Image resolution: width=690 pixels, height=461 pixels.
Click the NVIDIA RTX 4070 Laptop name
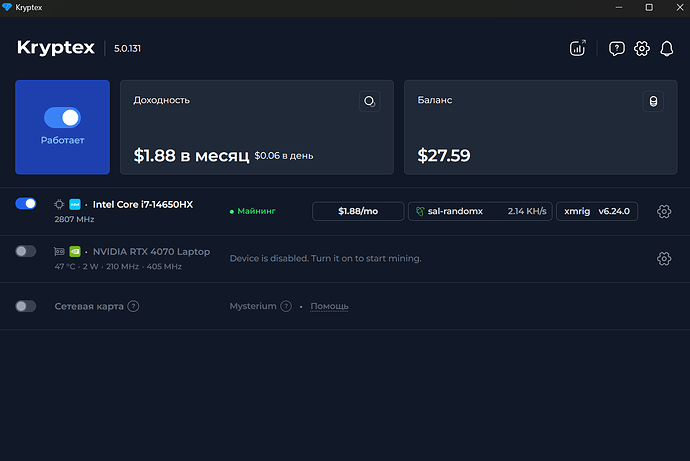coord(151,252)
